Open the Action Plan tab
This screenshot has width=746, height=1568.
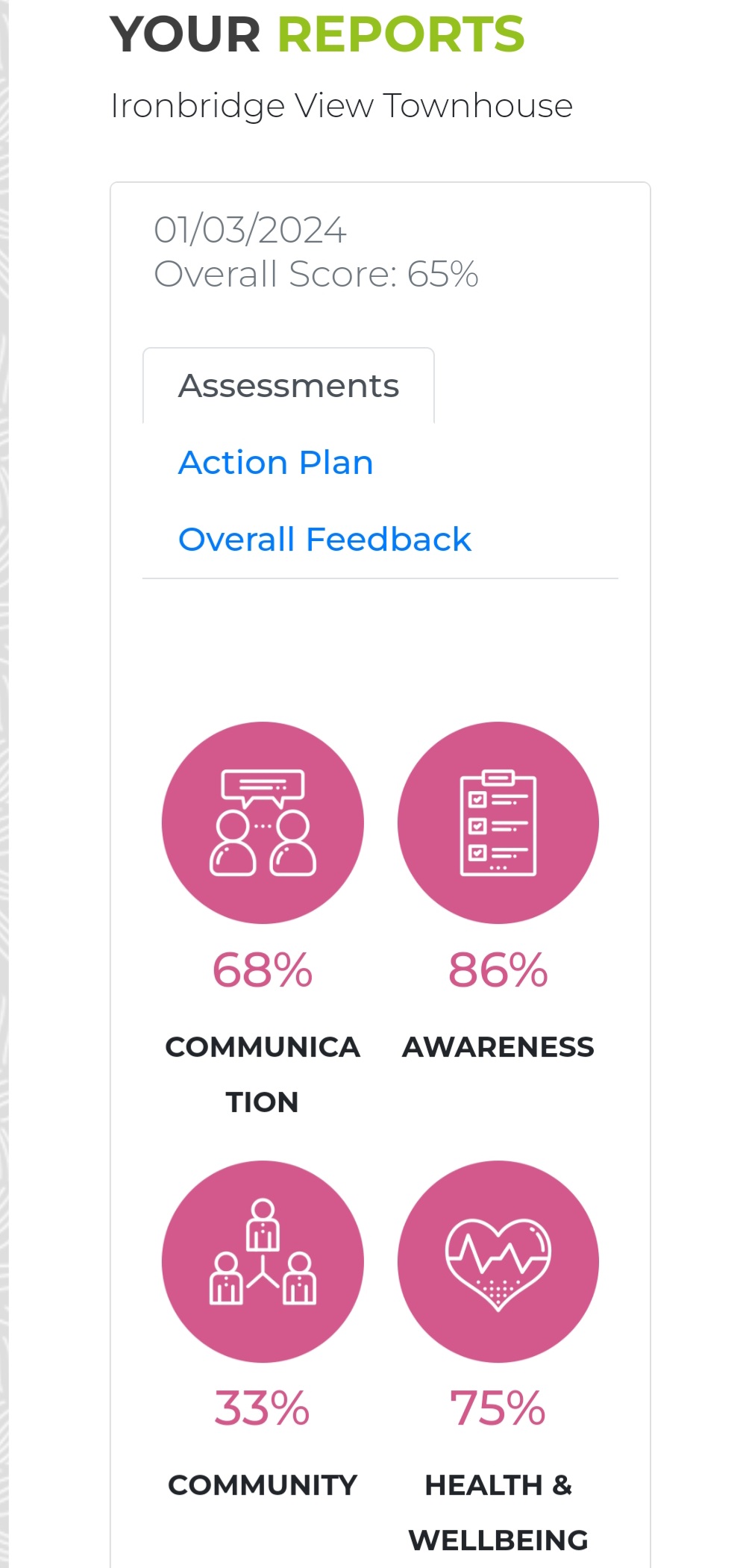275,463
